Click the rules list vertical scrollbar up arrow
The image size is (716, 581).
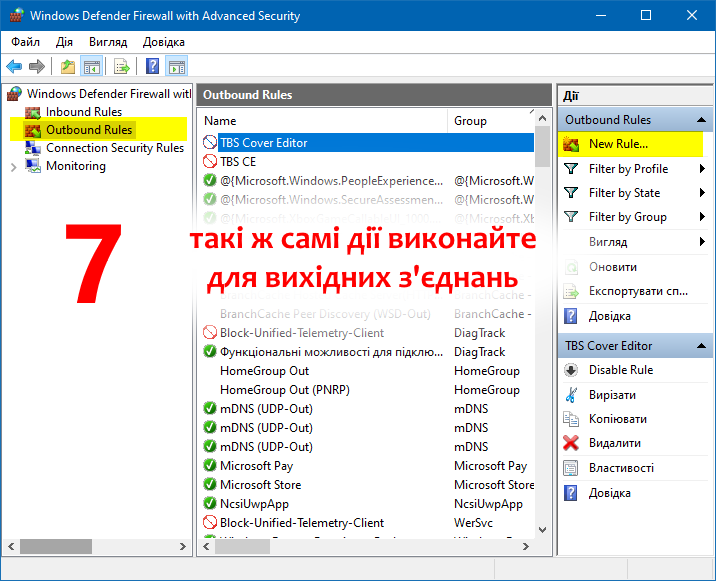pyautogui.click(x=542, y=118)
